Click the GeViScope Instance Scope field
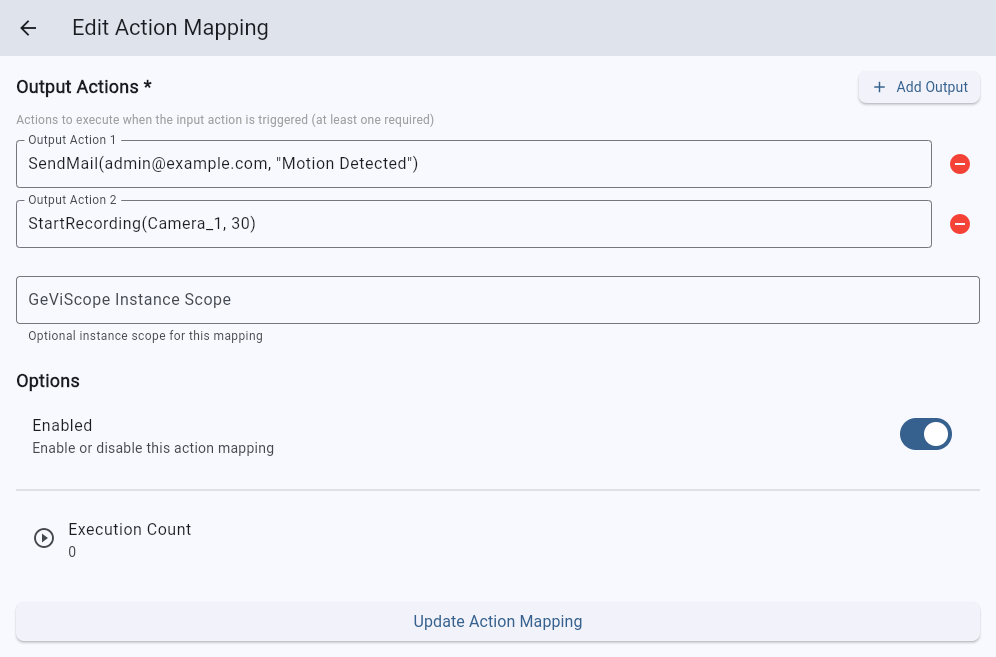Viewport: 996px width, 657px height. [x=497, y=300]
